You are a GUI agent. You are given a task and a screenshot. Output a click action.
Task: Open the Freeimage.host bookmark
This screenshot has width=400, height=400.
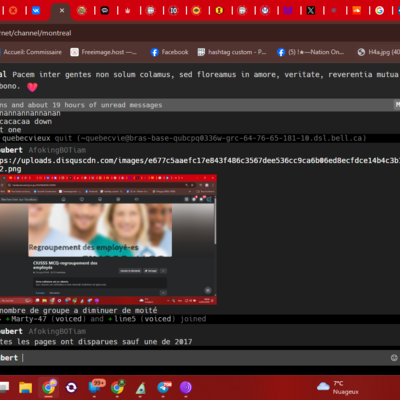tap(103, 52)
